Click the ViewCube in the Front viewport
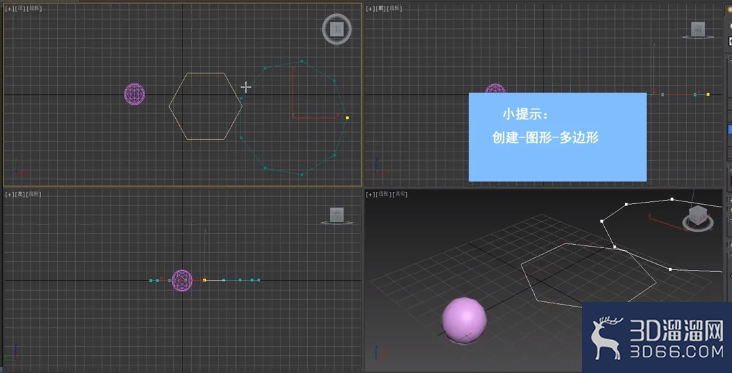This screenshot has width=732, height=373. click(x=698, y=29)
